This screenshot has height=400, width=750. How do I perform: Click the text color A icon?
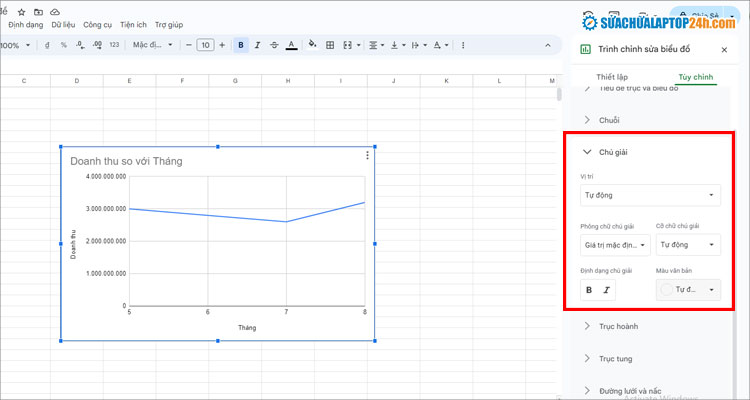tap(291, 45)
